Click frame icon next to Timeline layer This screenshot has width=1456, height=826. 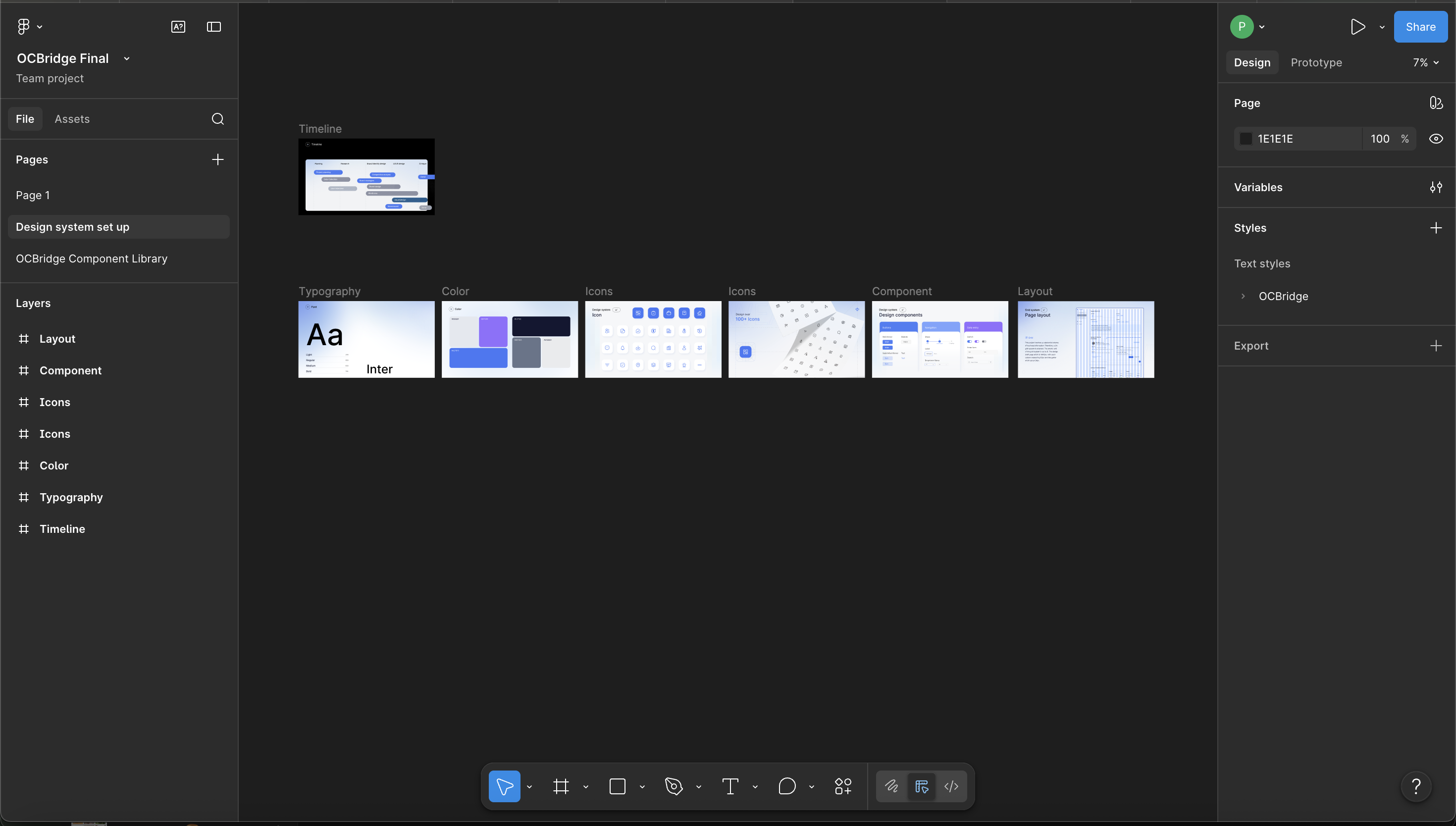(x=24, y=529)
